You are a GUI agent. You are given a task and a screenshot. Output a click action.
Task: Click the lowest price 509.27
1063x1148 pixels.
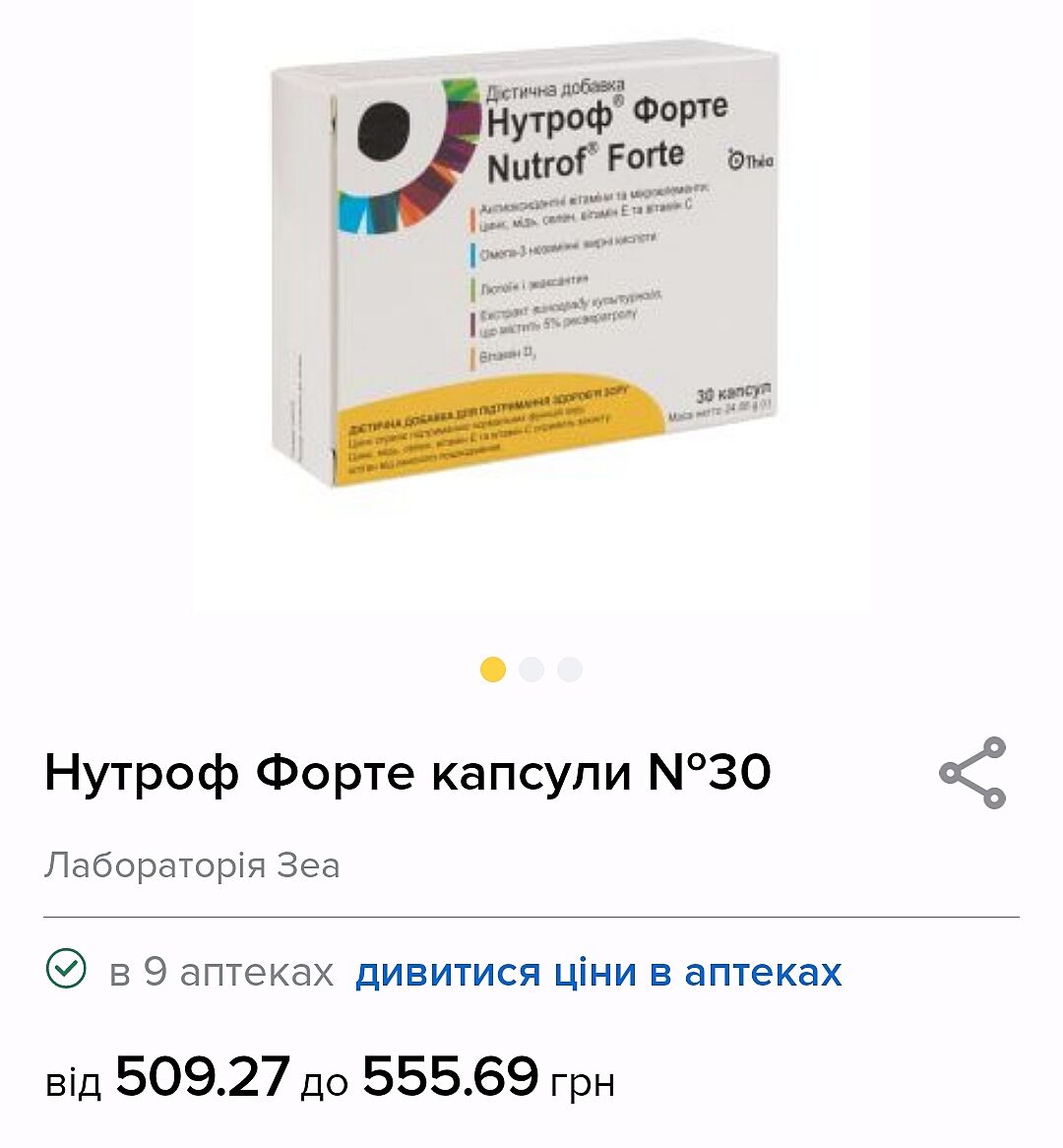pos(203,1076)
